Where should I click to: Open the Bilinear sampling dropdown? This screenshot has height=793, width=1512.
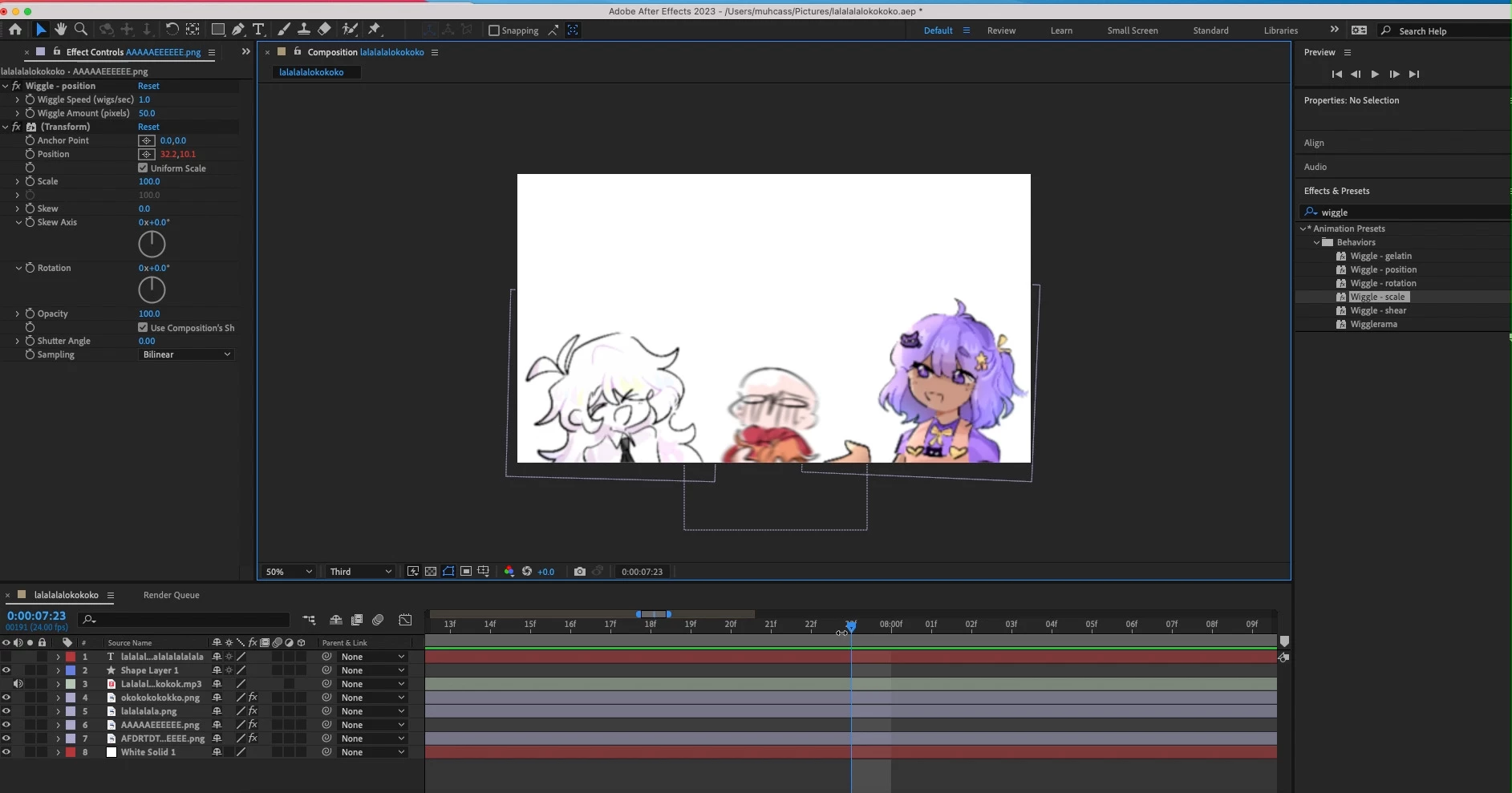[x=187, y=354]
